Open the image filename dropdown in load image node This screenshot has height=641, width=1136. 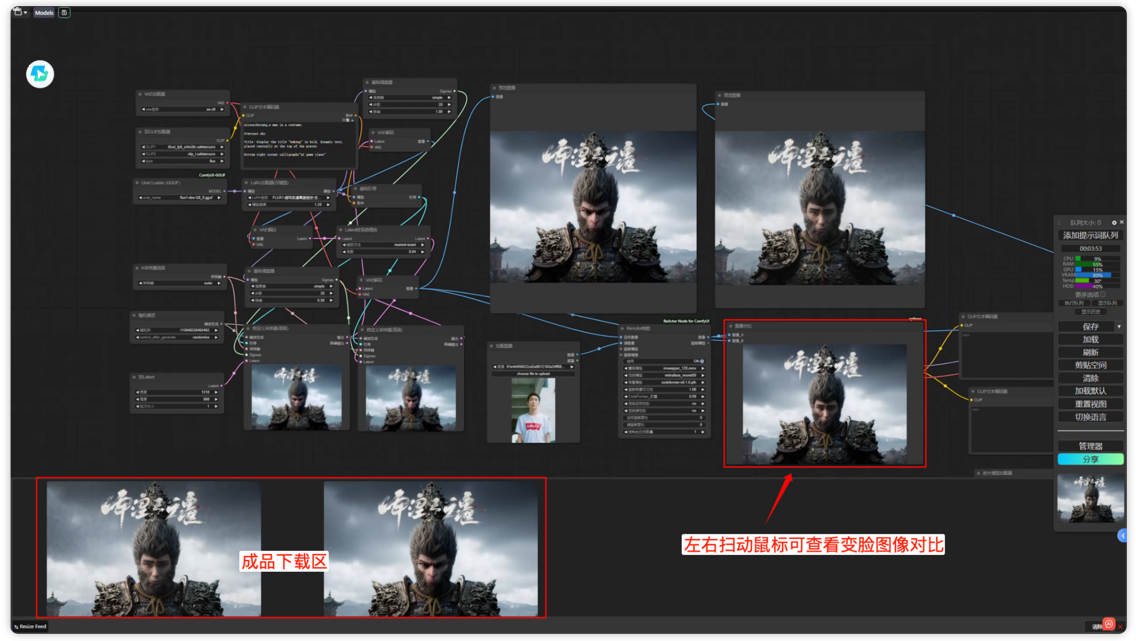pos(533,366)
